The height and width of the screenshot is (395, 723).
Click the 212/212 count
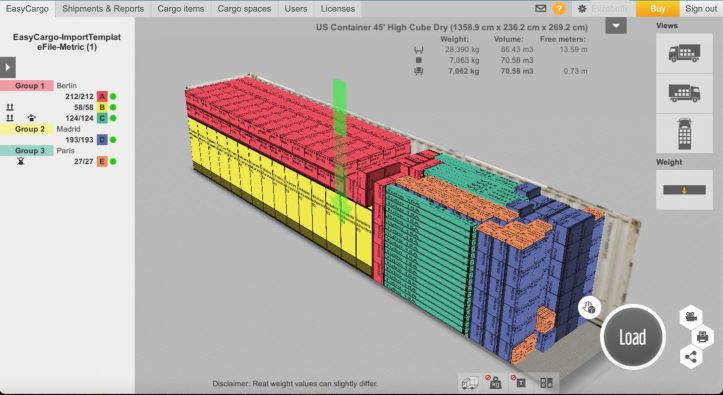(79, 96)
